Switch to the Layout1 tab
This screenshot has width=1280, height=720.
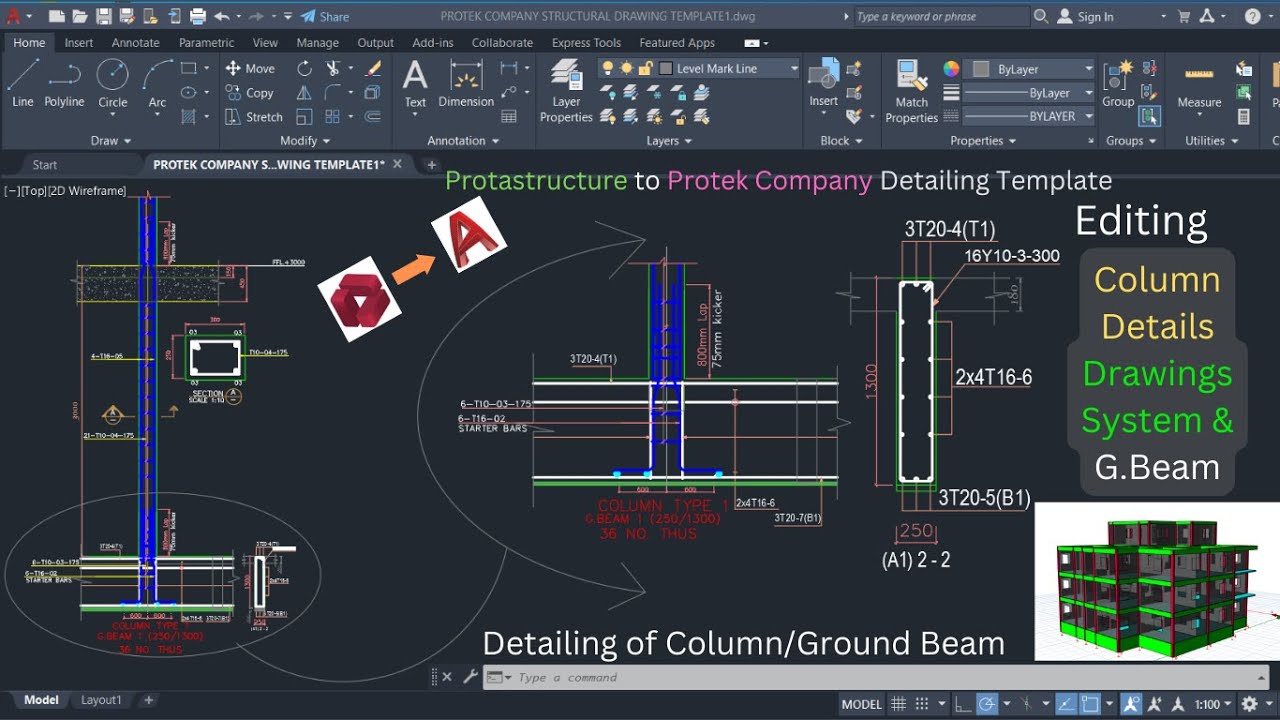click(101, 700)
